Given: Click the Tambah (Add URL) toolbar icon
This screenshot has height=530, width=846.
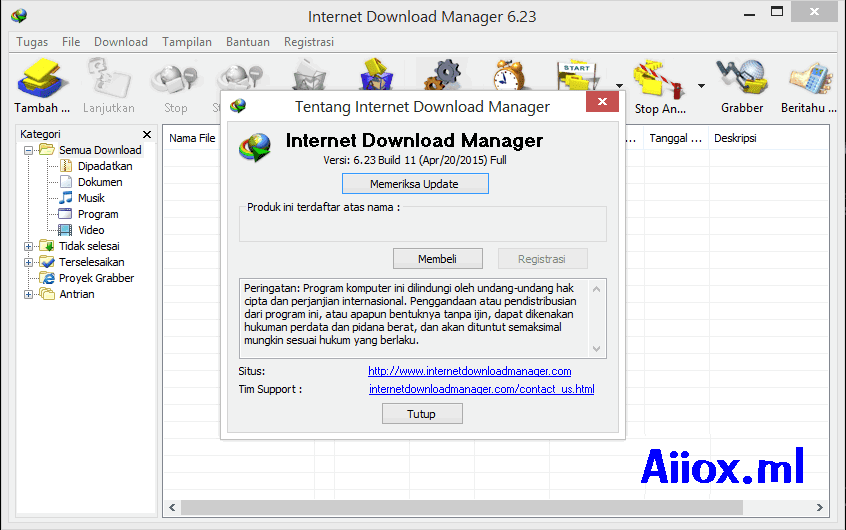Looking at the screenshot, I should [42, 78].
